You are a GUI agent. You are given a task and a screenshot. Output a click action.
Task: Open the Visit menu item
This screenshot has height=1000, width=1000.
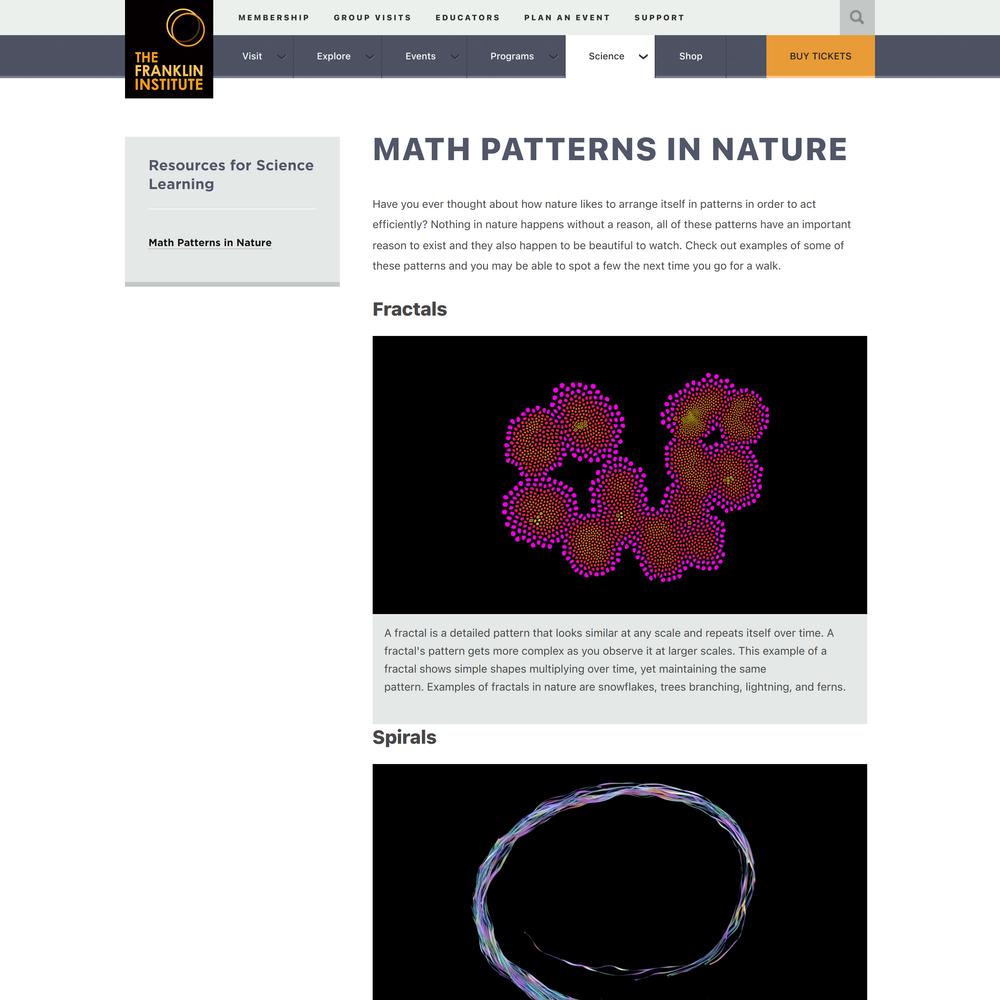pos(252,56)
